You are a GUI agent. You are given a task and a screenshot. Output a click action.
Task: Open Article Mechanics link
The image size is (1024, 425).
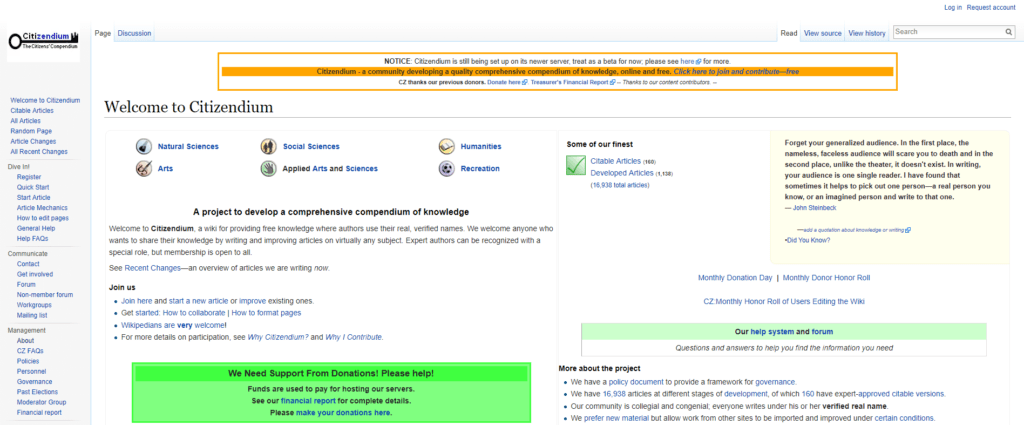(x=42, y=208)
